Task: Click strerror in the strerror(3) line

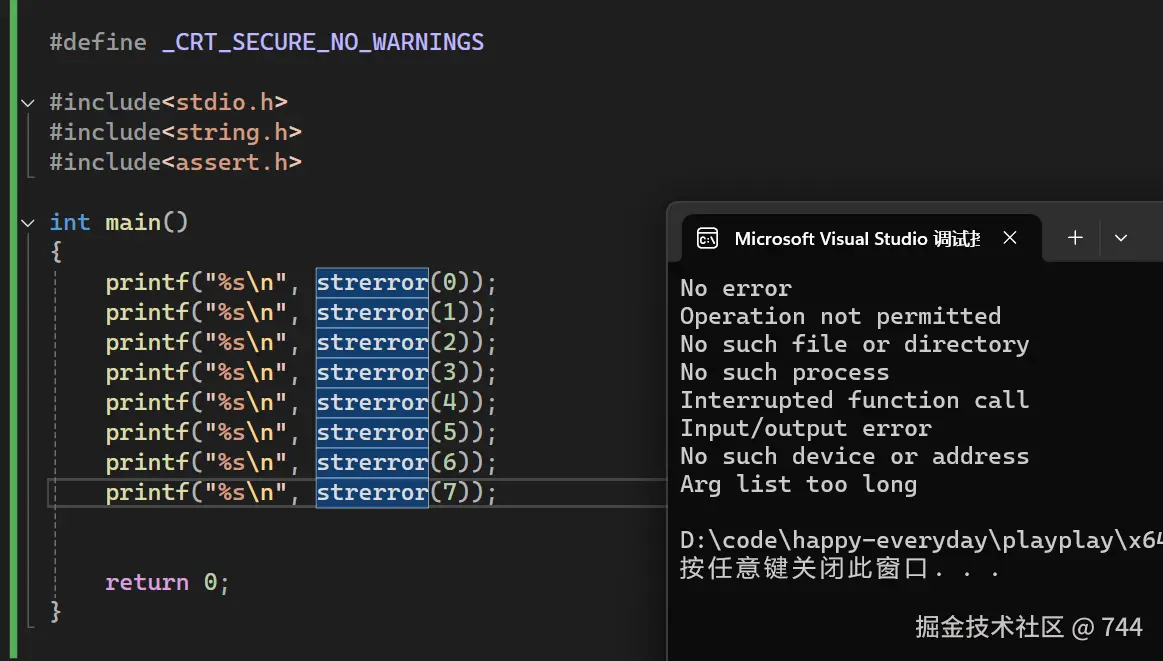Action: click(372, 372)
